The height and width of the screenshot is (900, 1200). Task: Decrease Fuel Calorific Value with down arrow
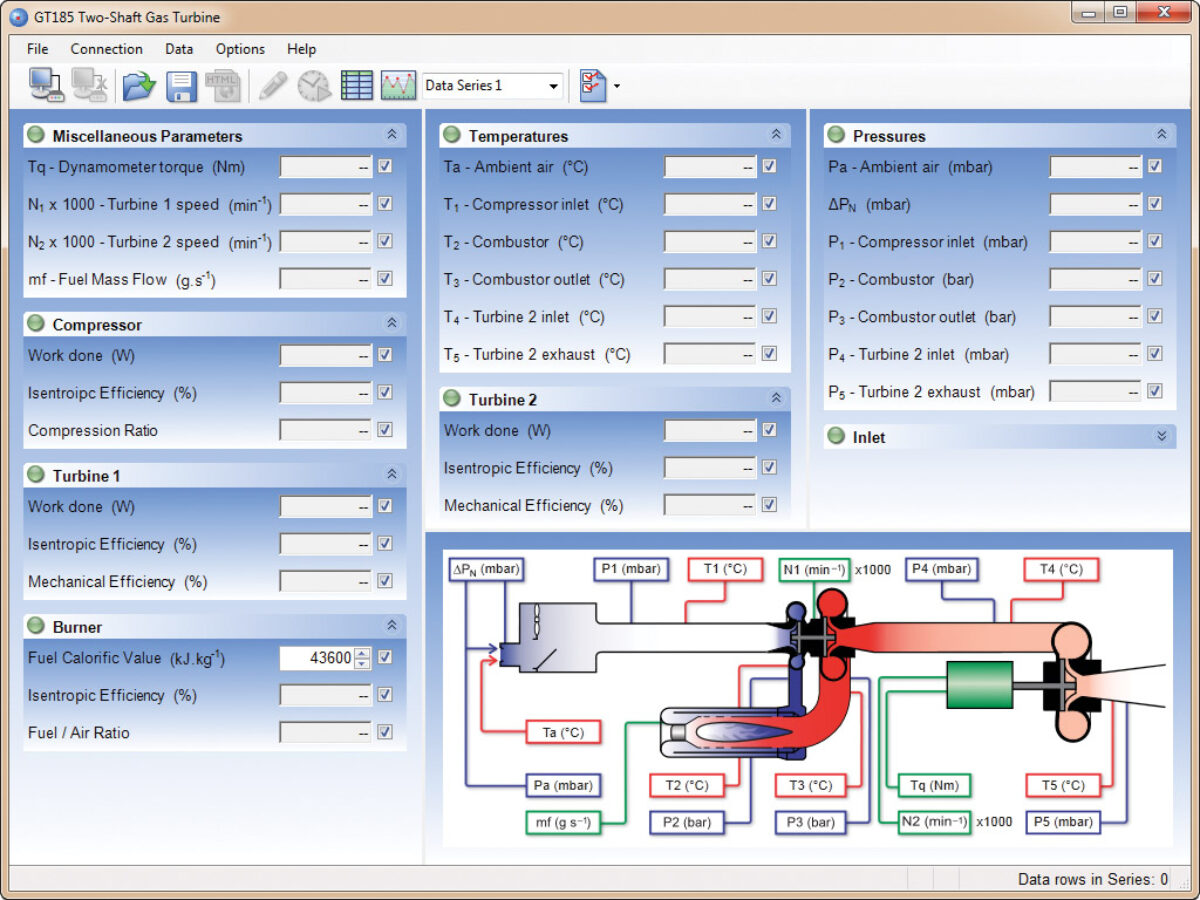pyautogui.click(x=363, y=663)
